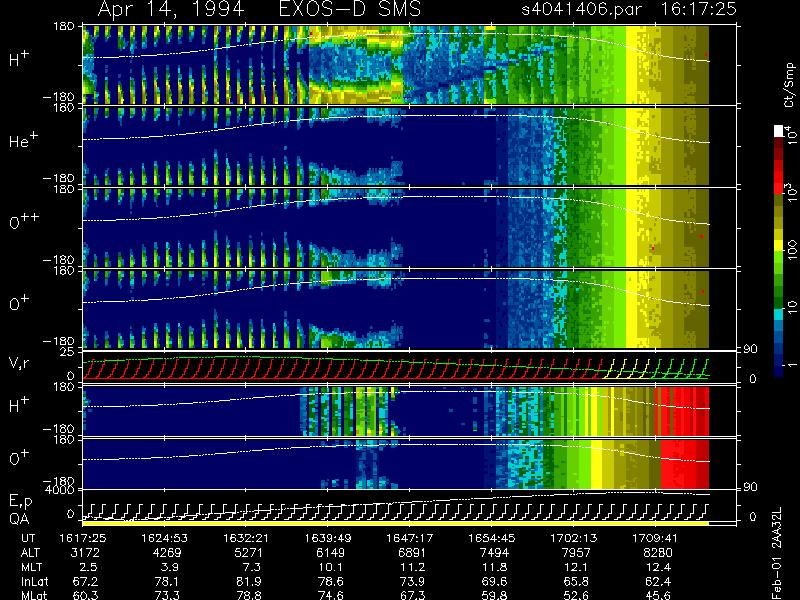
Task: Click the 'MLT' row label
Action: click(31, 567)
